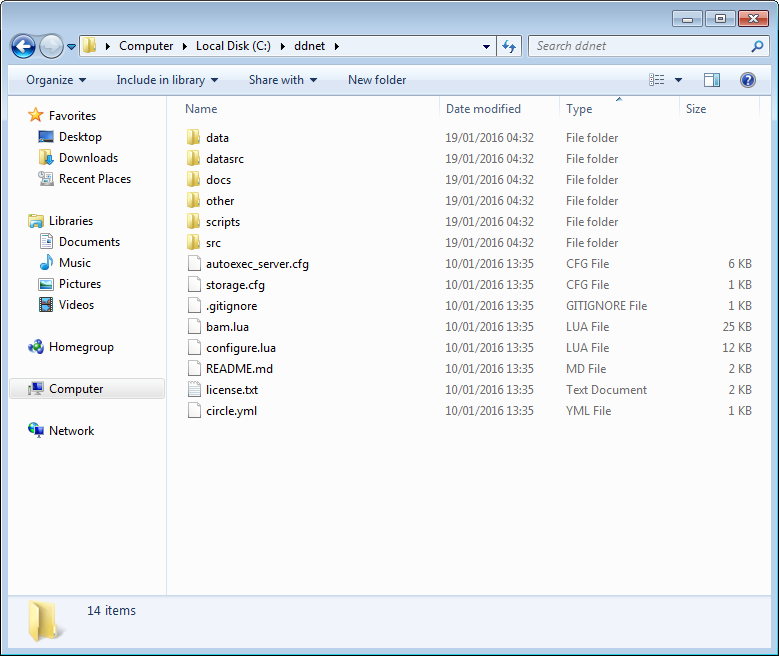
Task: Click the Change your view icon
Action: [657, 80]
